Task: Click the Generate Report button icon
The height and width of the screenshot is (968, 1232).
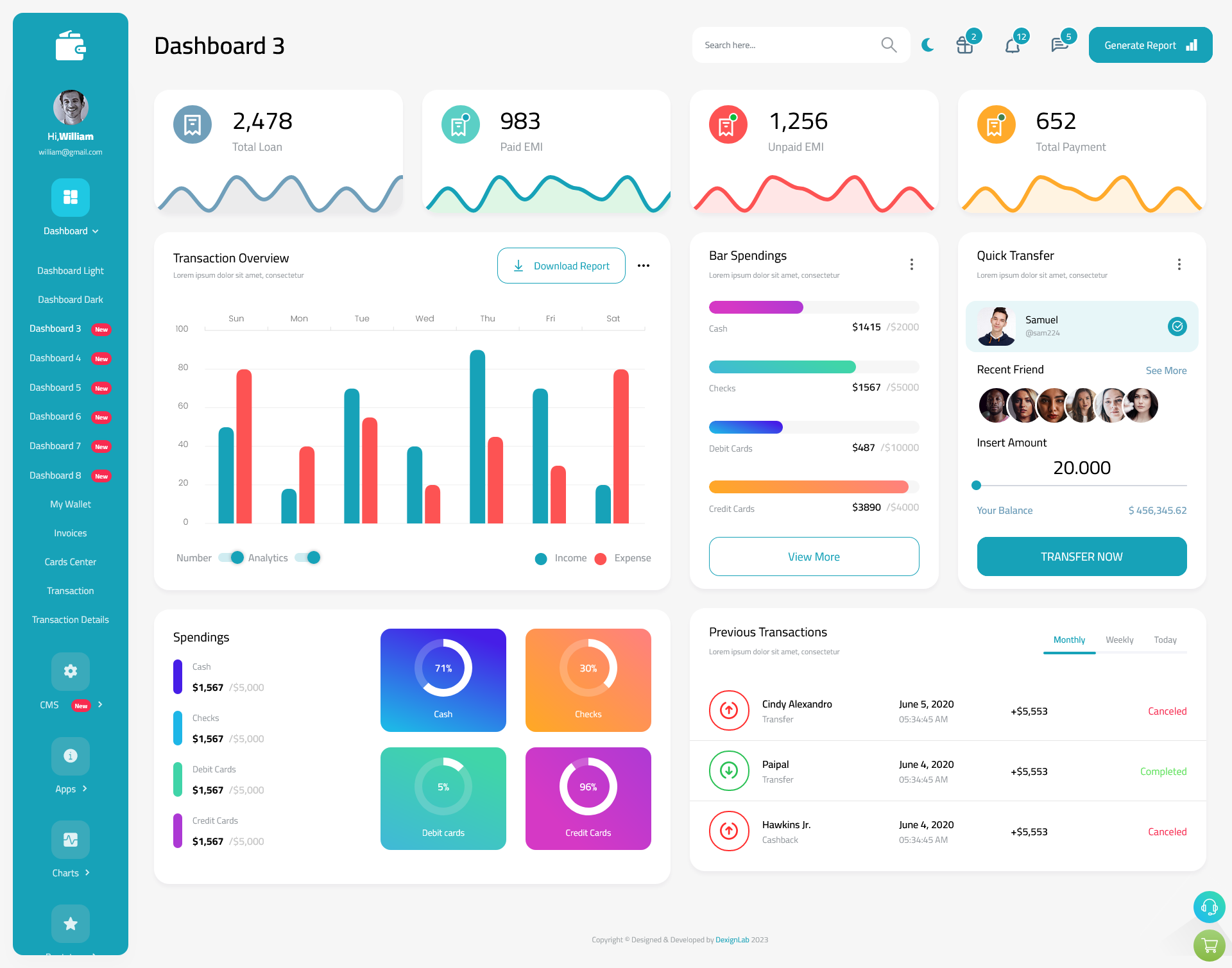Action: (x=1191, y=44)
